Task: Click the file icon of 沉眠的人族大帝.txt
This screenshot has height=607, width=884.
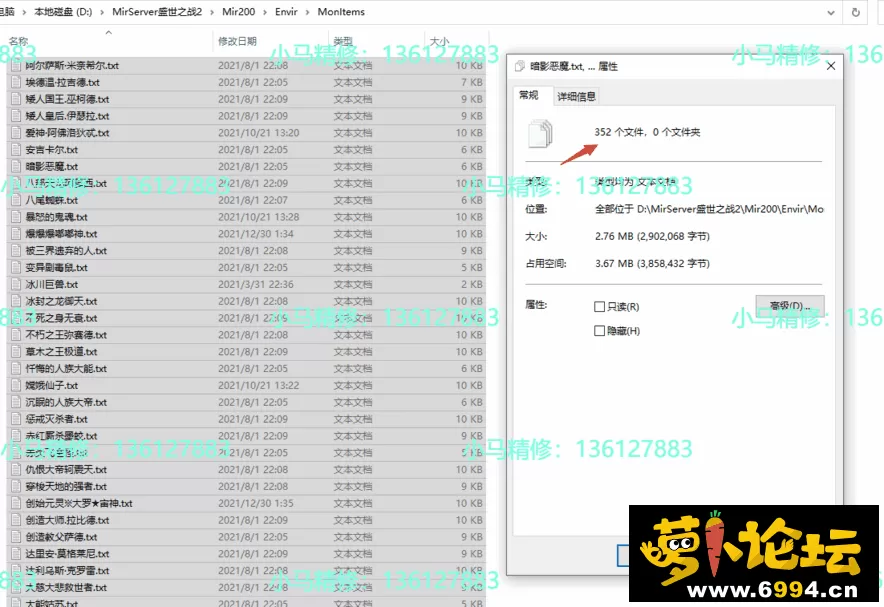Action: (16, 403)
